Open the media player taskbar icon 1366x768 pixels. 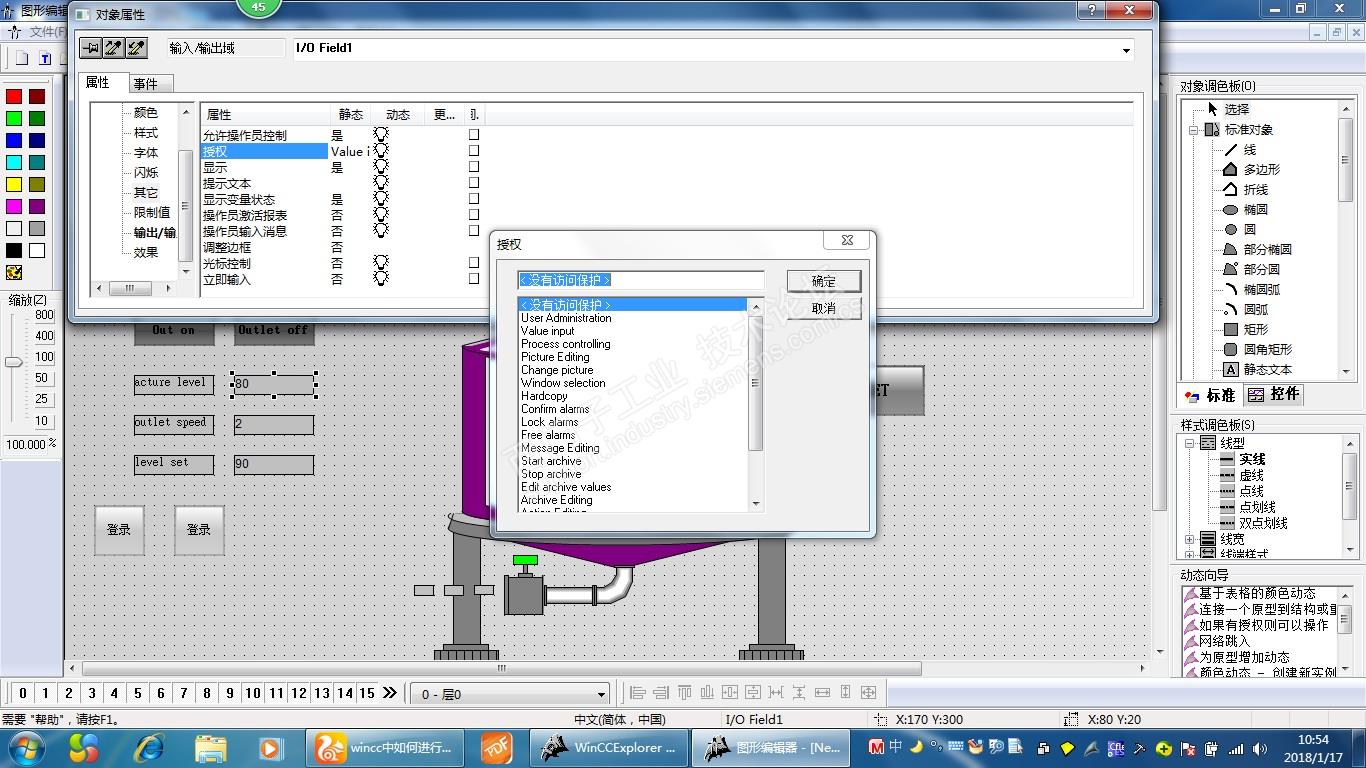point(271,748)
